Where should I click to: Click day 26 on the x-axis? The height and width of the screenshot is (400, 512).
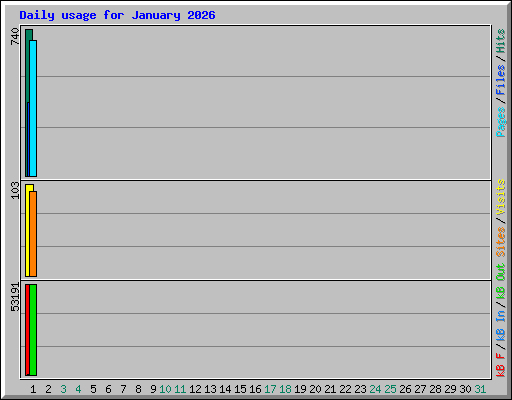tap(405, 389)
